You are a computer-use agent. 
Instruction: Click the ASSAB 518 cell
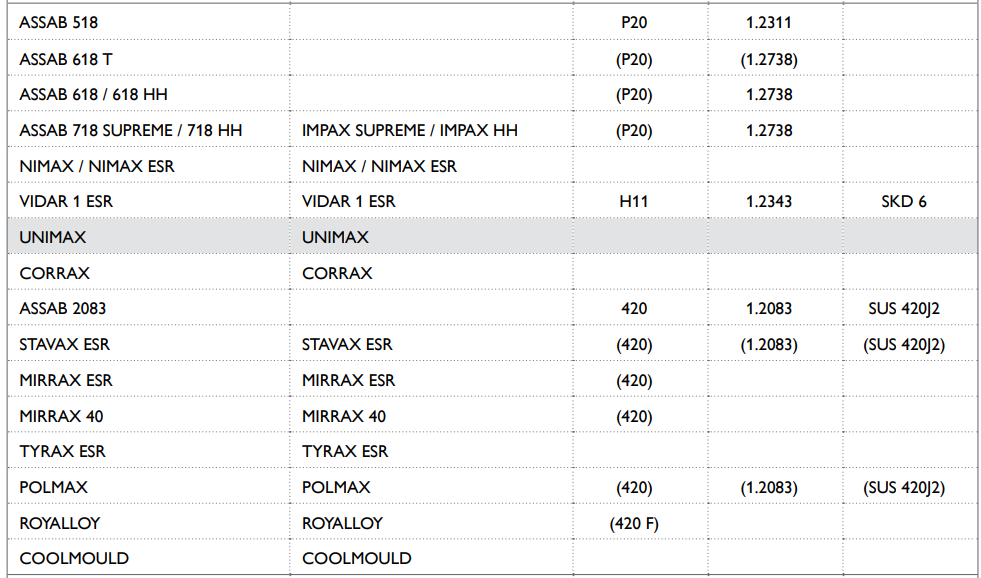59,22
